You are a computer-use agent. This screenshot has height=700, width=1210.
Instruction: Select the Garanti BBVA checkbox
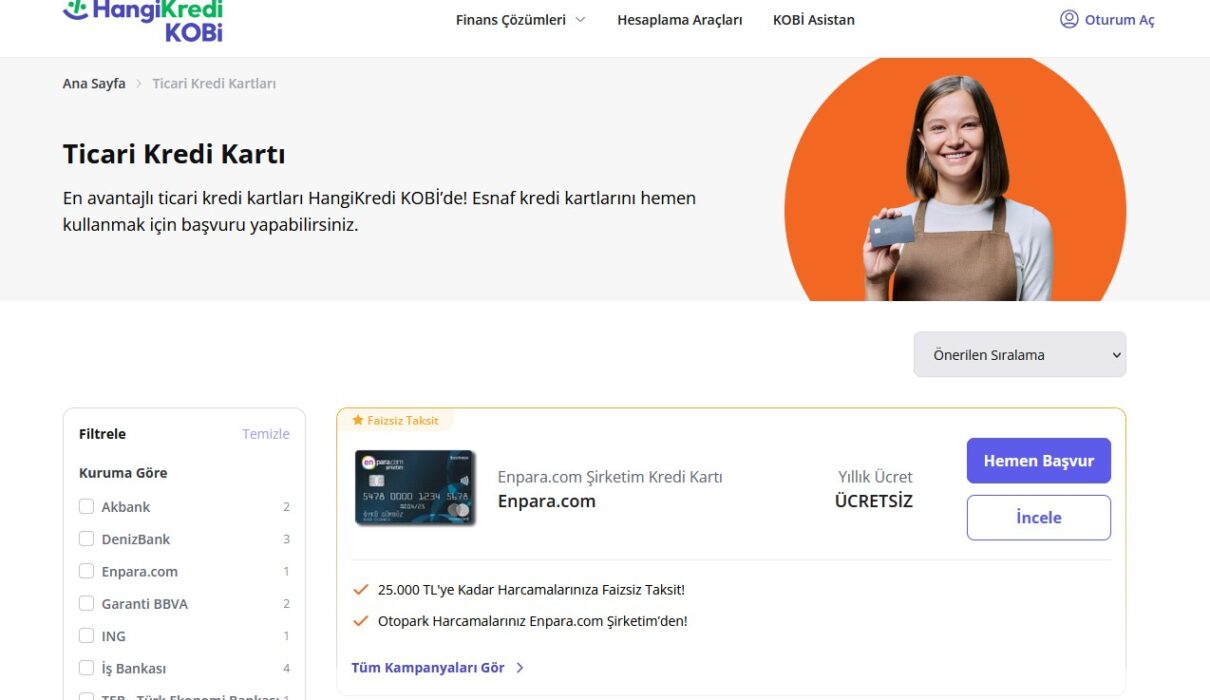pyautogui.click(x=86, y=603)
